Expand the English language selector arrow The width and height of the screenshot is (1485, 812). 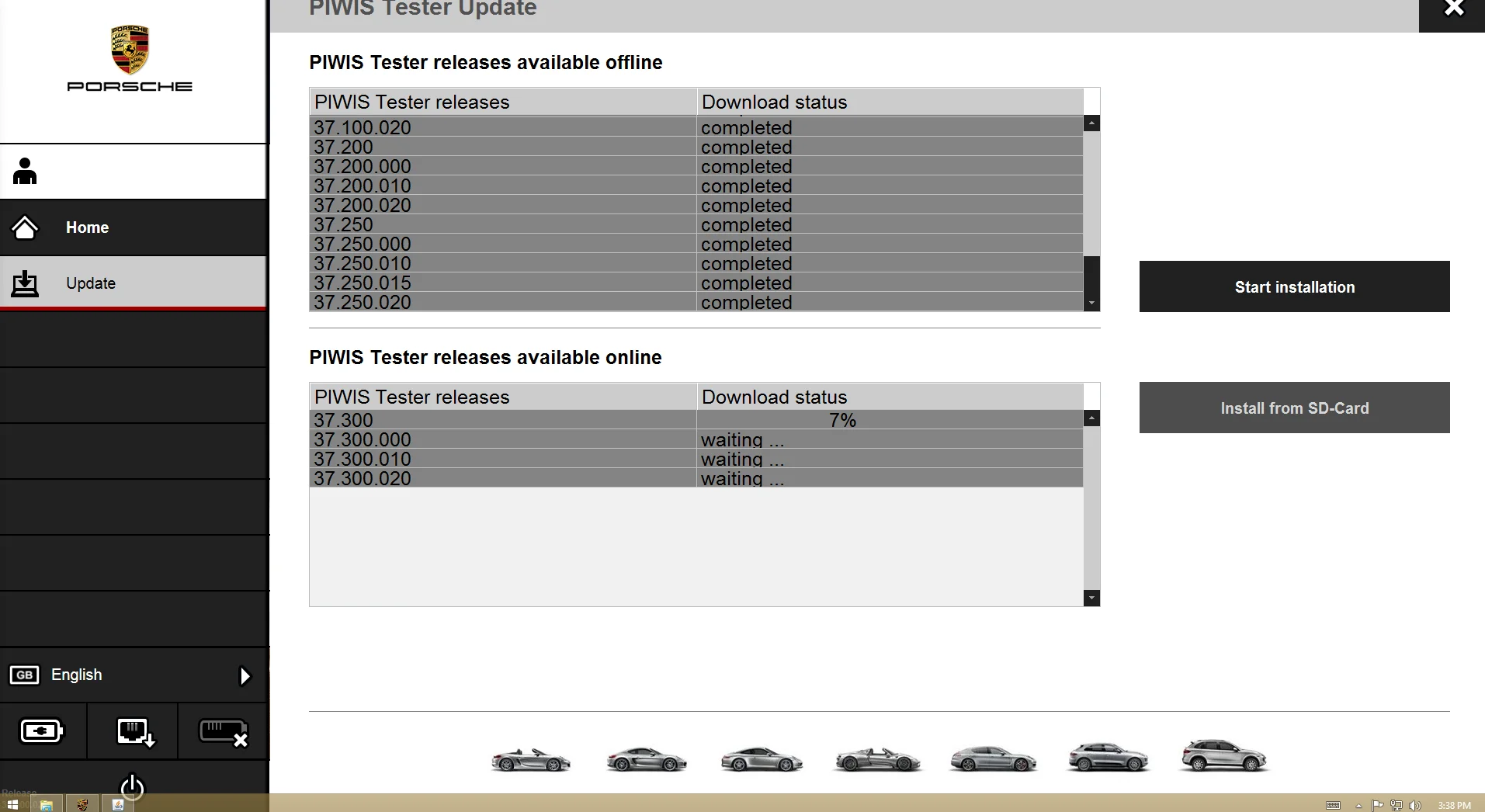[245, 676]
